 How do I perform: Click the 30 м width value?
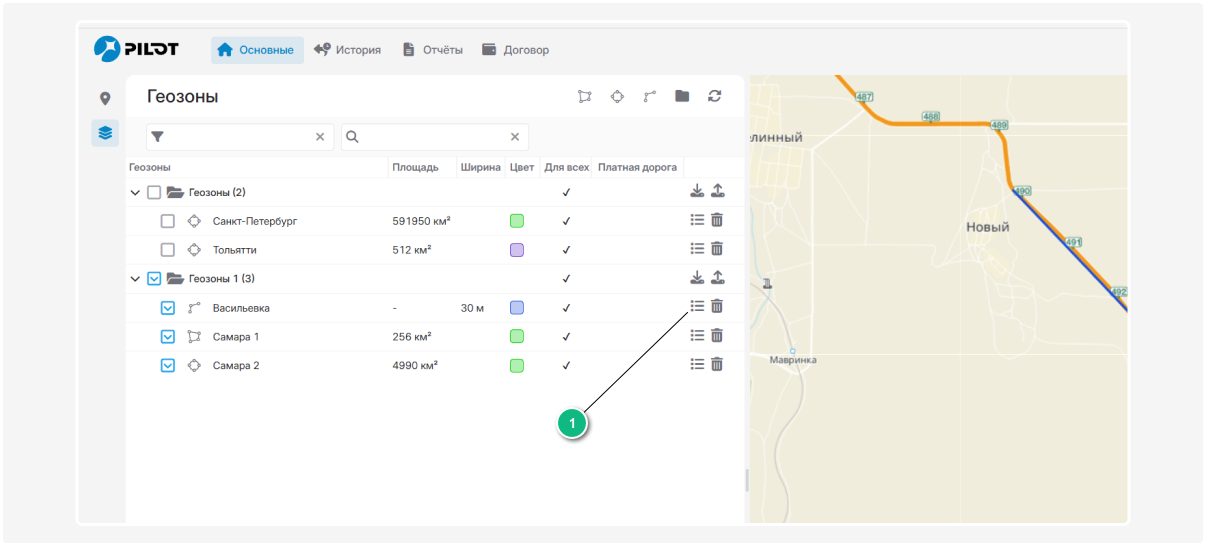point(472,308)
